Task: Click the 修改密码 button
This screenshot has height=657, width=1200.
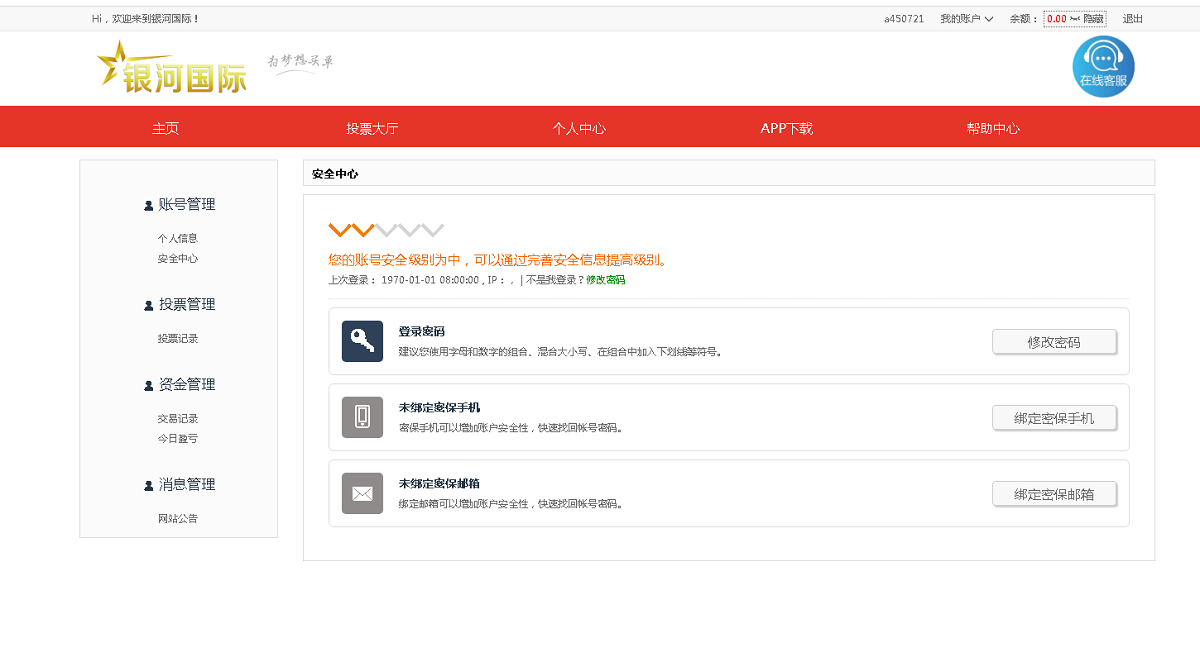Action: point(1054,341)
